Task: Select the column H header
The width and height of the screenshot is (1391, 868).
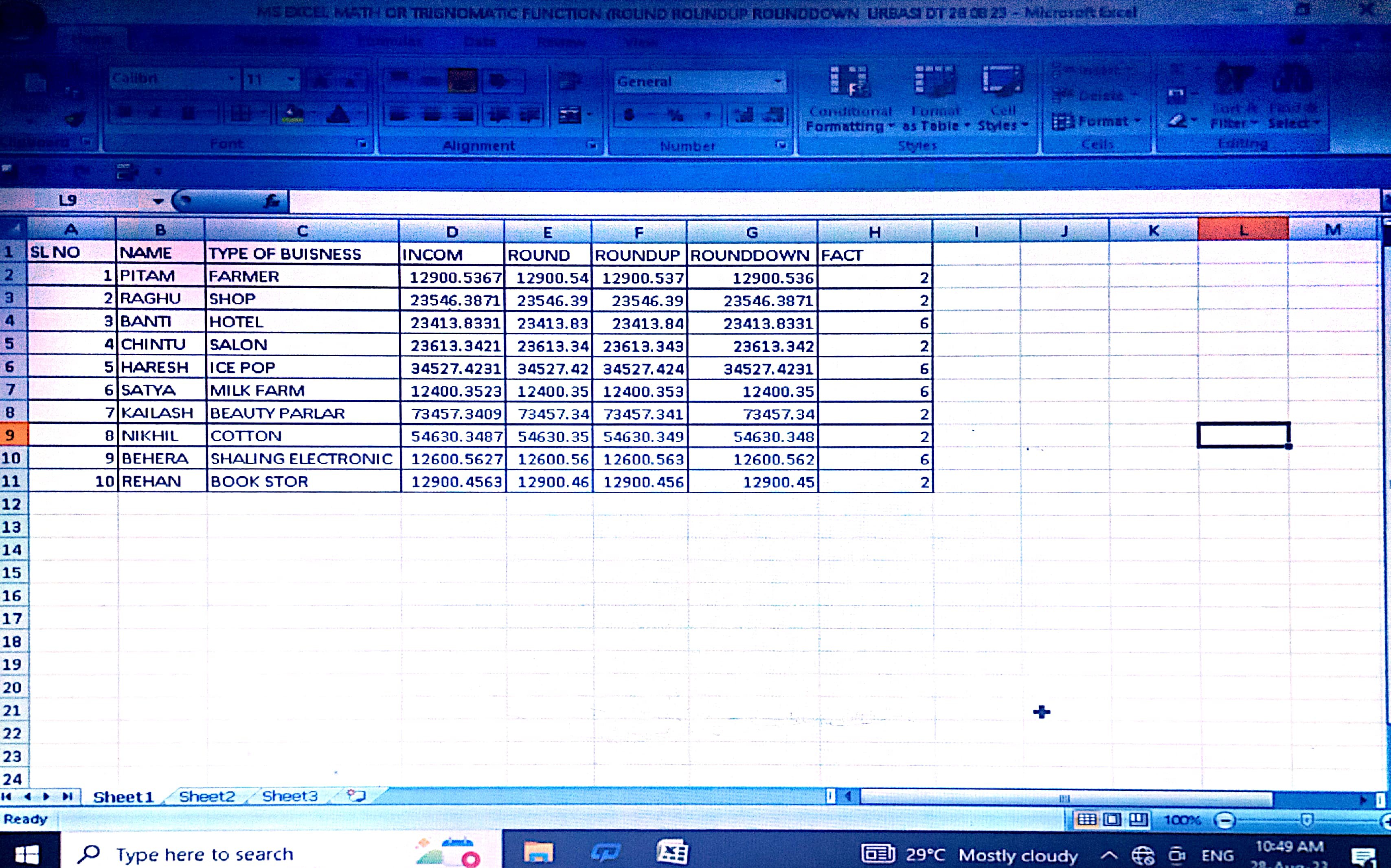Action: tap(874, 232)
